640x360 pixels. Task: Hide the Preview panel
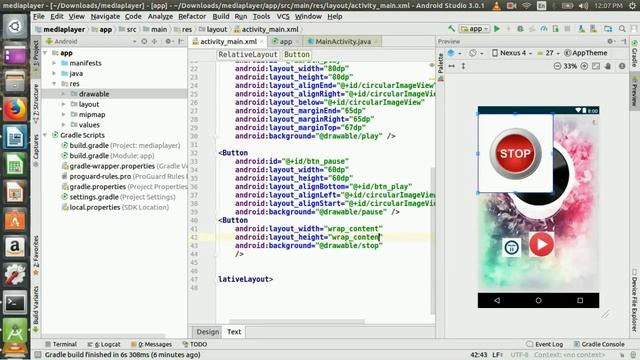click(624, 41)
